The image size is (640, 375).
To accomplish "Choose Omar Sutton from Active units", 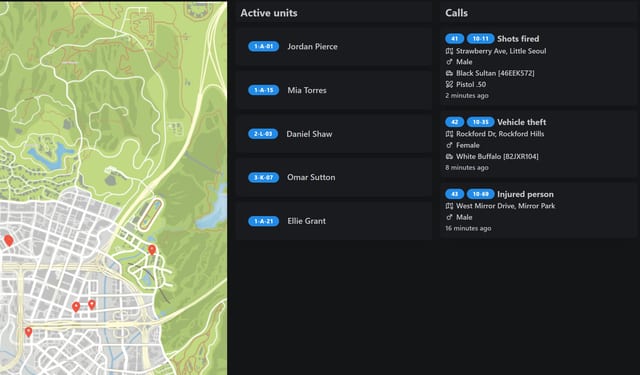I will [x=333, y=178].
